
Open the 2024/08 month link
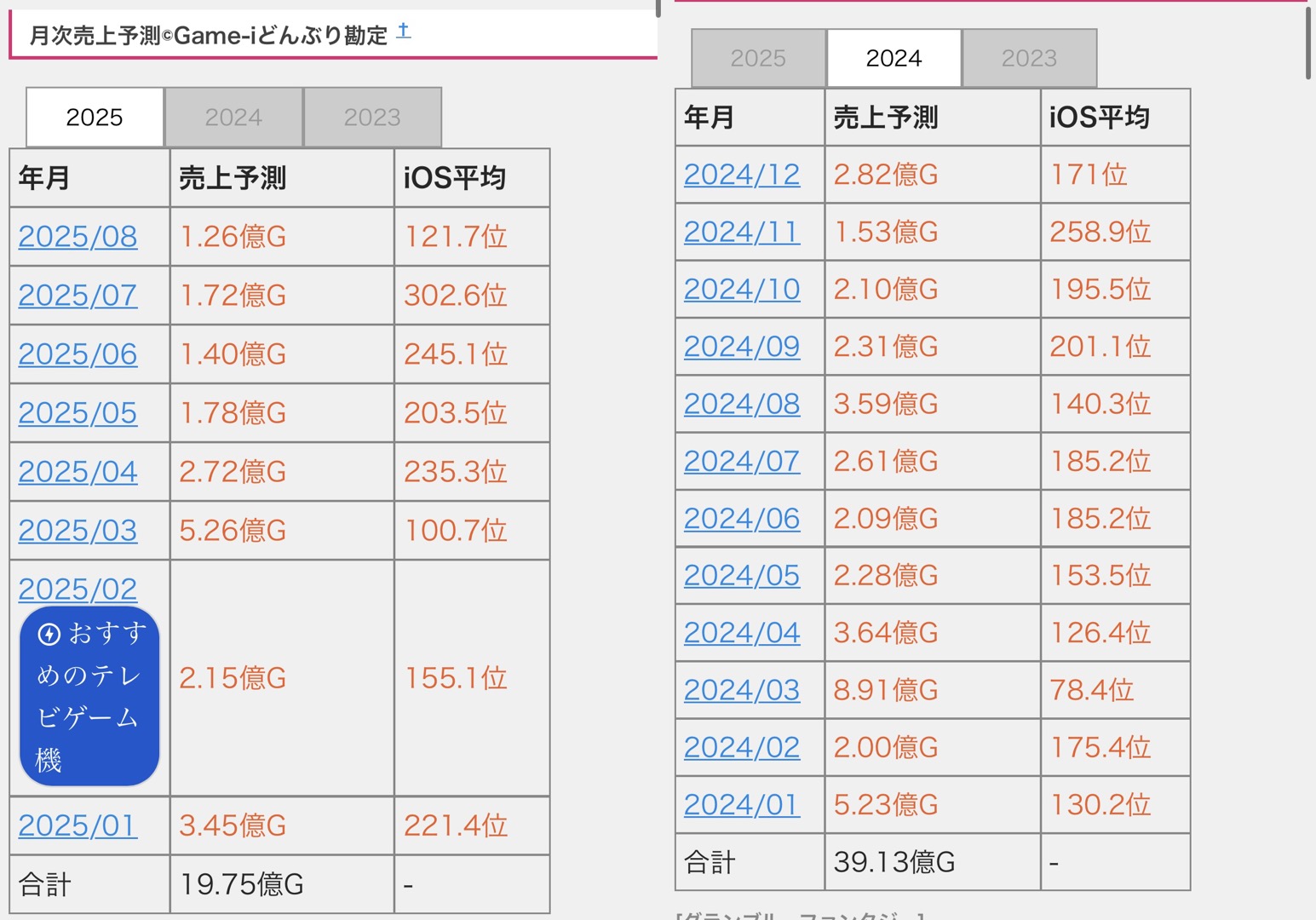pos(742,404)
